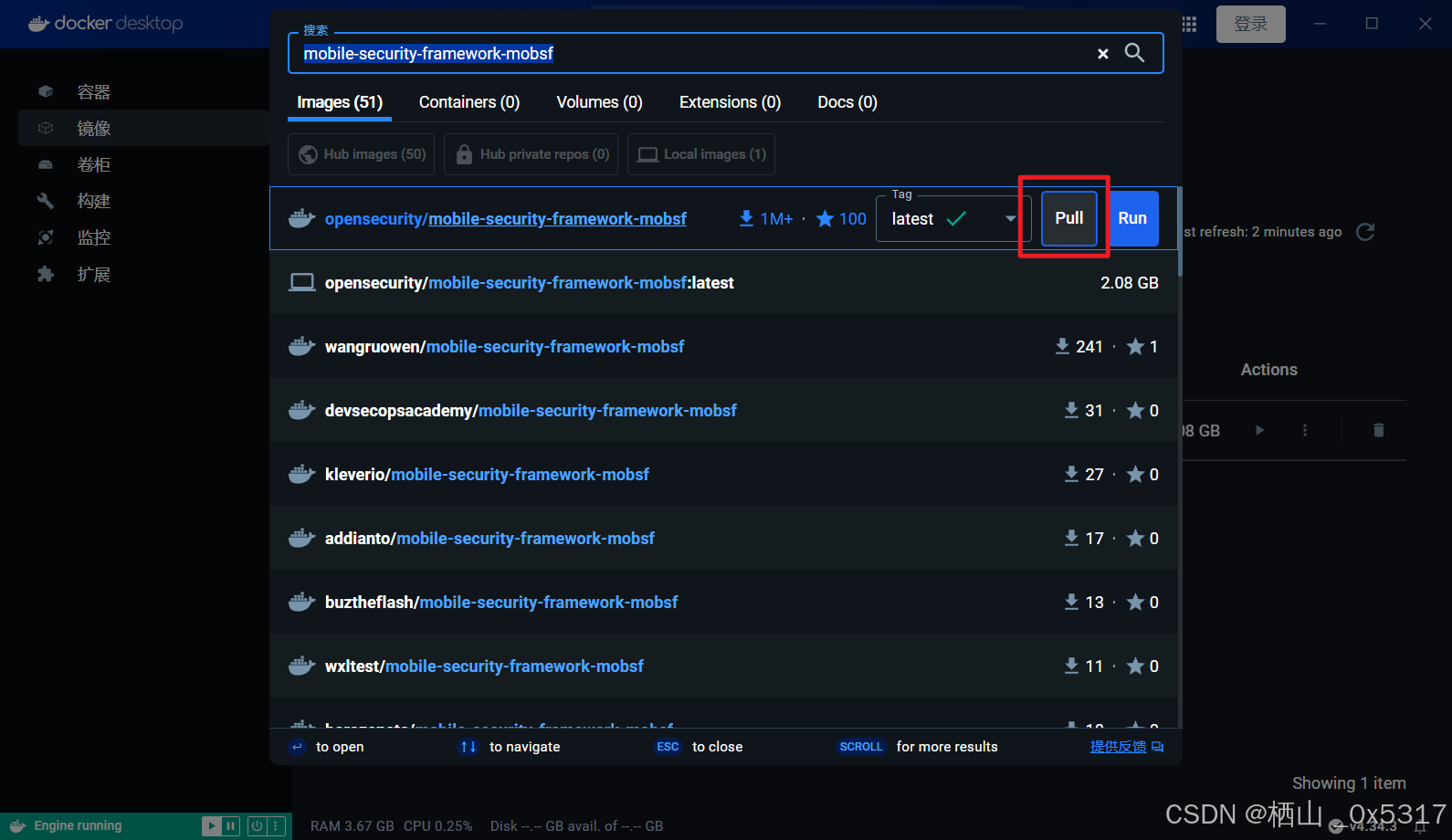Filter by Local images (1)

(701, 154)
